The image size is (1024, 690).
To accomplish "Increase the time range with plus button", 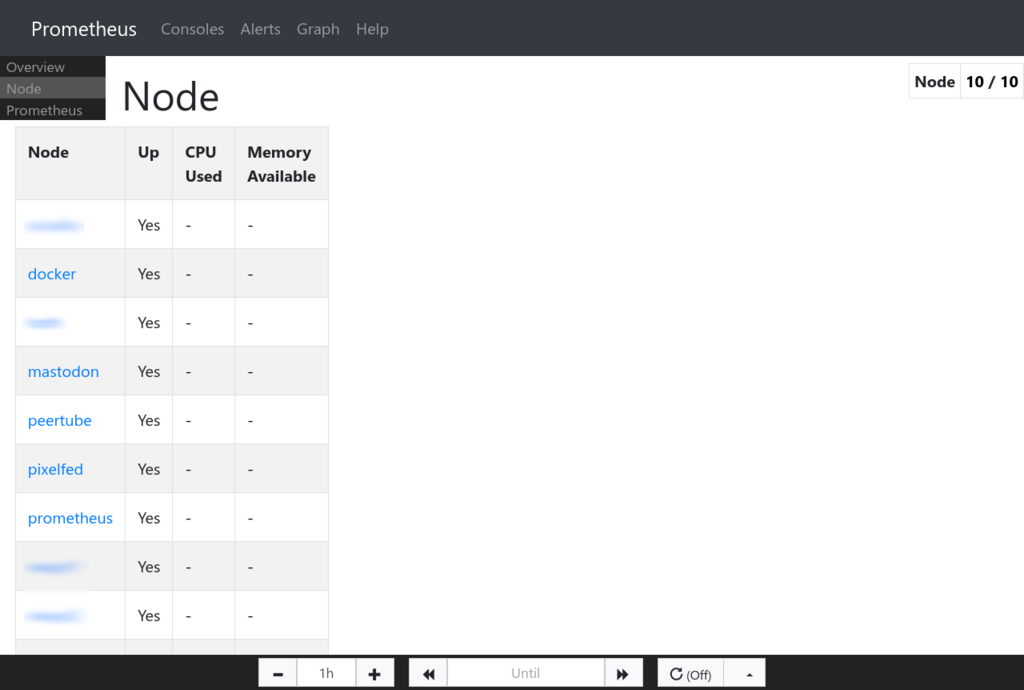I will point(375,673).
